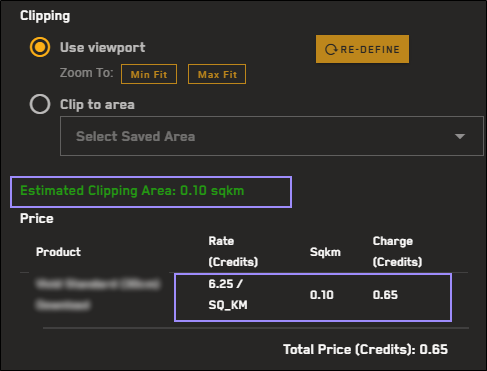Click the blurred product name cell
487x371 pixels.
(x=98, y=295)
